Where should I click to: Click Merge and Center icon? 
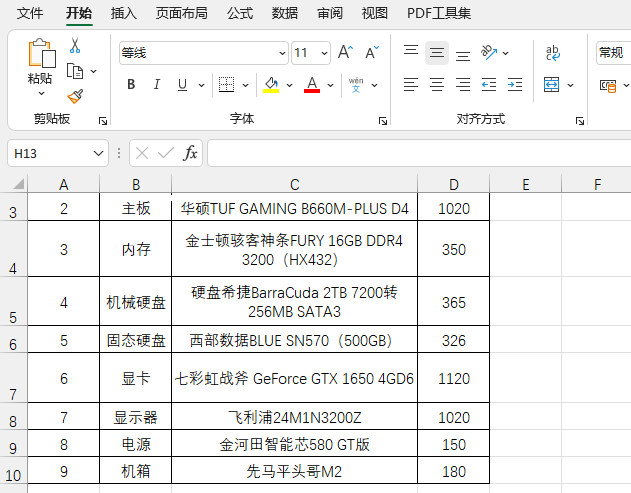551,85
